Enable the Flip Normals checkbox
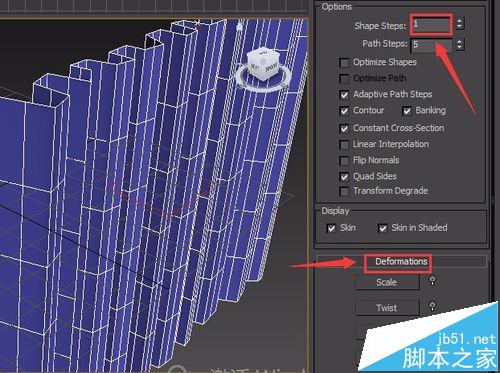The height and width of the screenshot is (373, 500). [344, 161]
